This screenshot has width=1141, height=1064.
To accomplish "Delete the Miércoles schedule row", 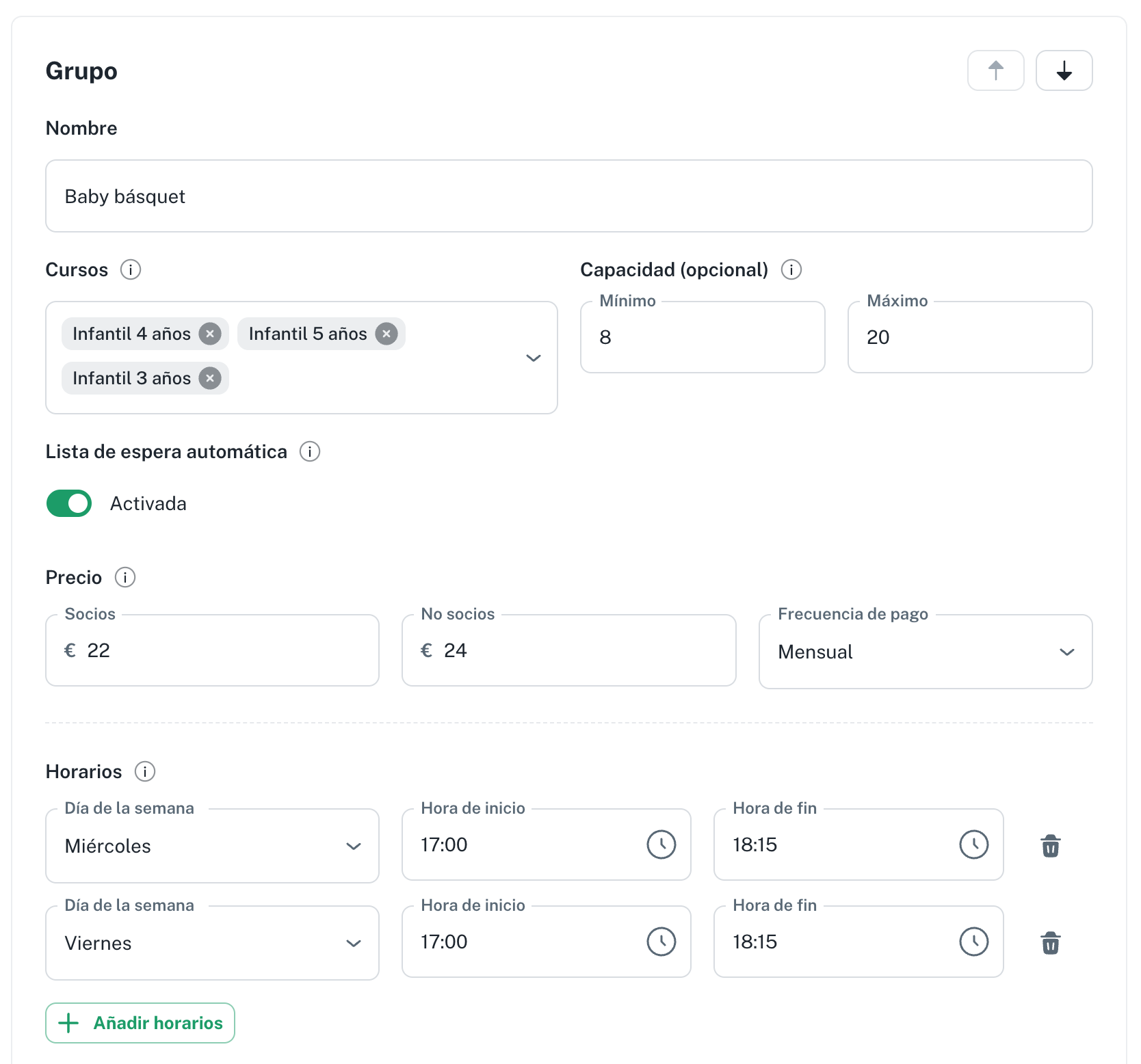I will pyautogui.click(x=1051, y=846).
